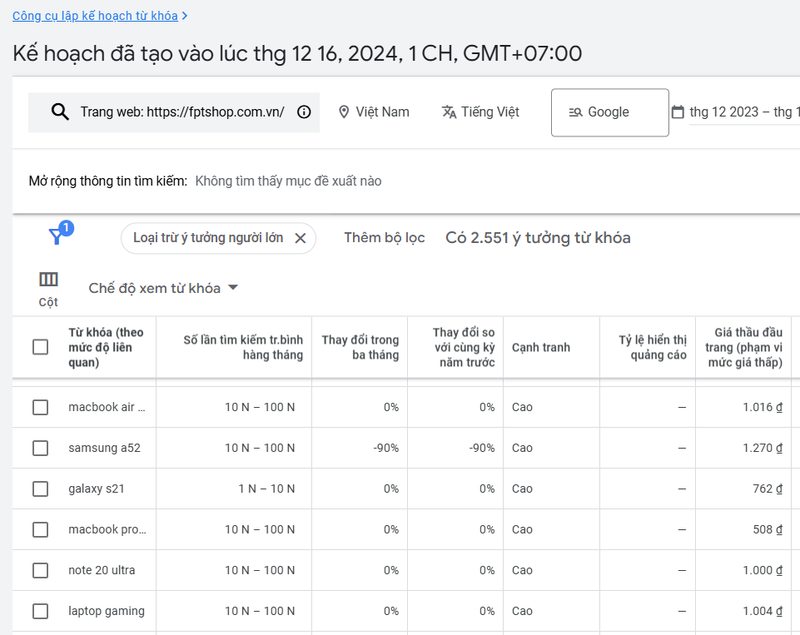
Task: Click Có 2.551 ý tưởng từ khóa count
Action: click(538, 238)
